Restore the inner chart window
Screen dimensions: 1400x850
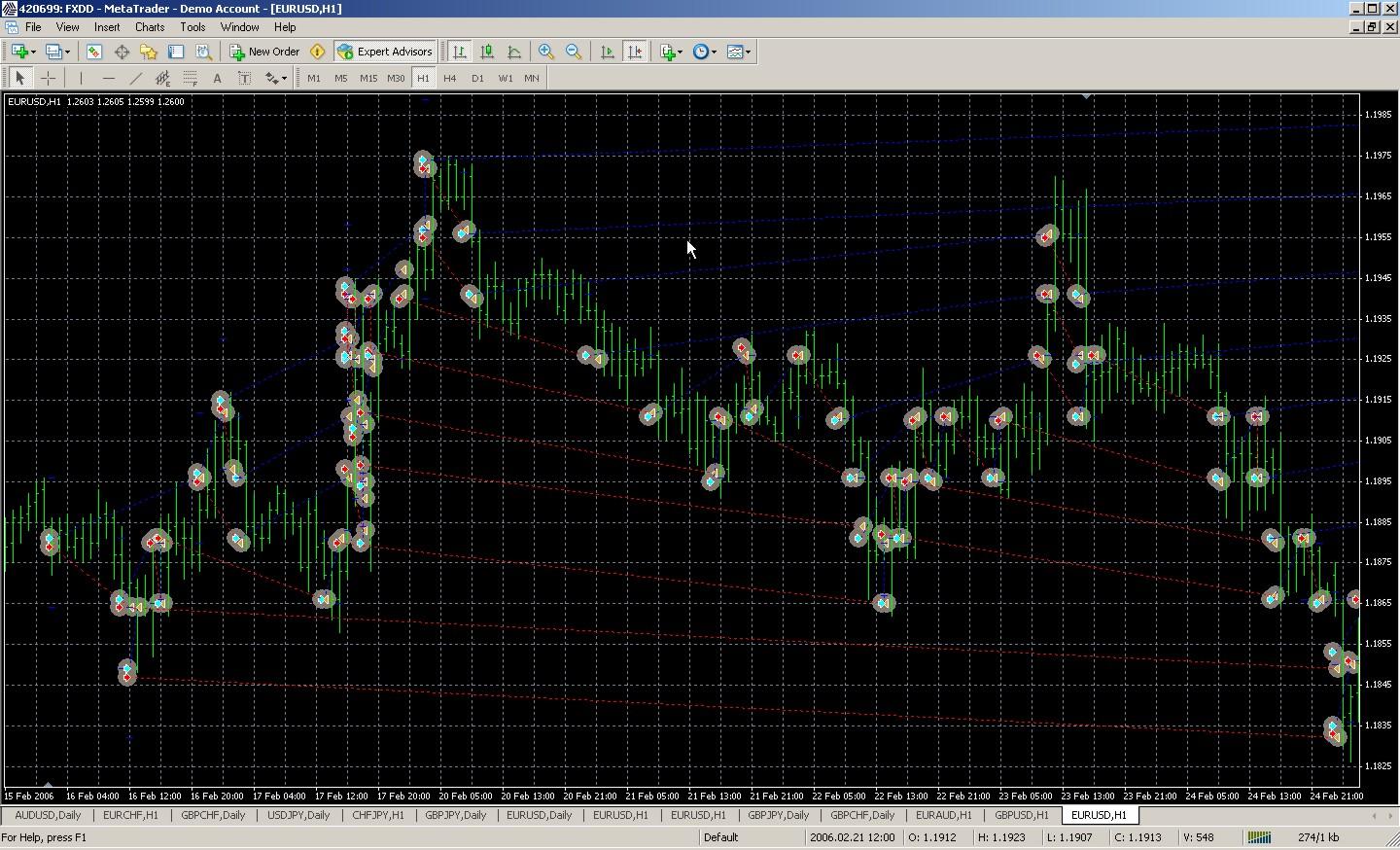[x=1372, y=27]
